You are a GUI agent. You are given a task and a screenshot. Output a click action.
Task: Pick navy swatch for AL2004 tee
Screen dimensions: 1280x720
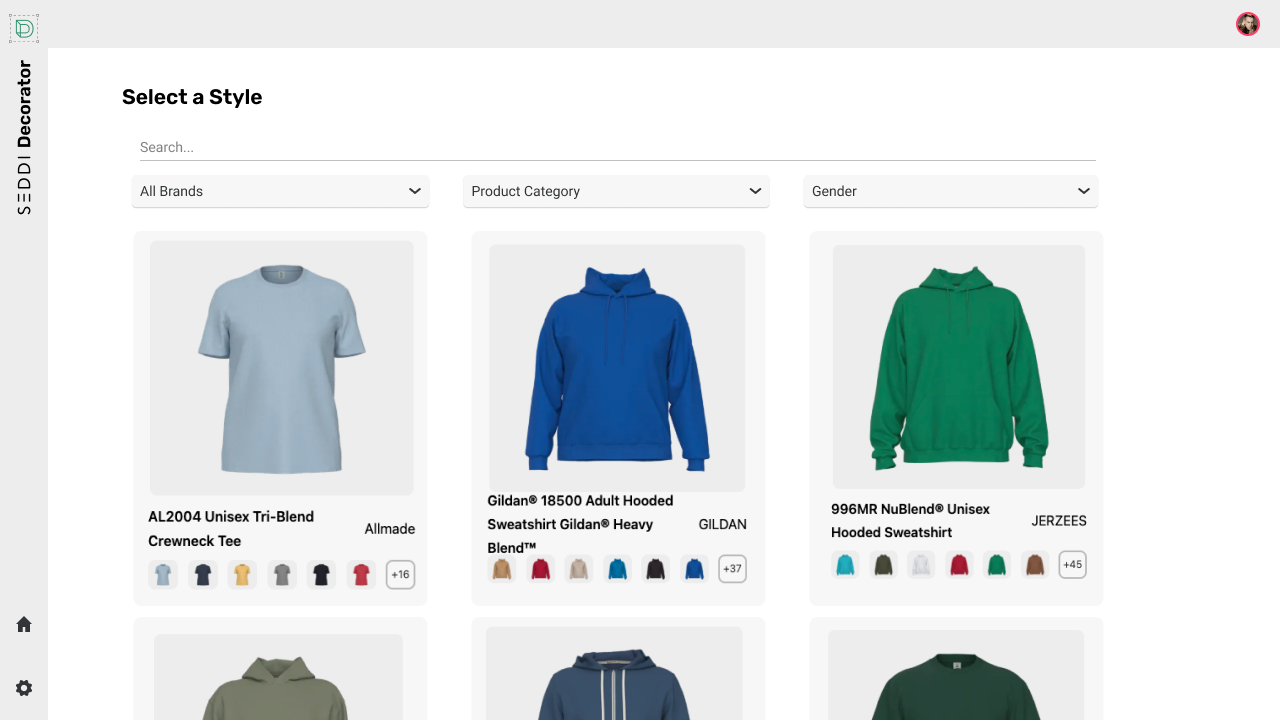tap(203, 575)
